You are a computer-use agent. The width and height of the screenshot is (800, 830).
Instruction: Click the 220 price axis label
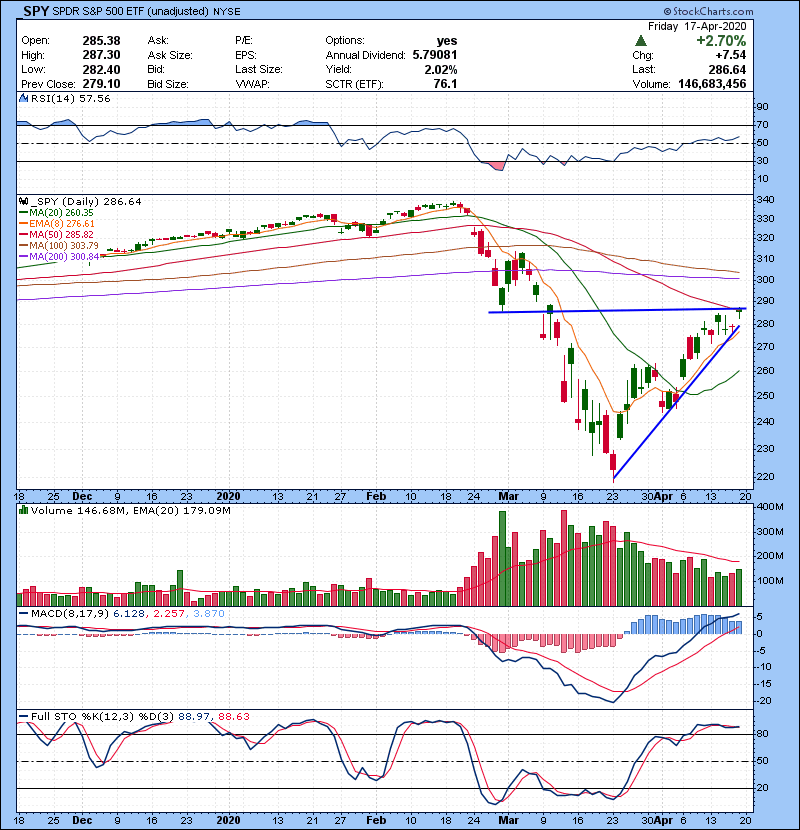click(x=766, y=476)
